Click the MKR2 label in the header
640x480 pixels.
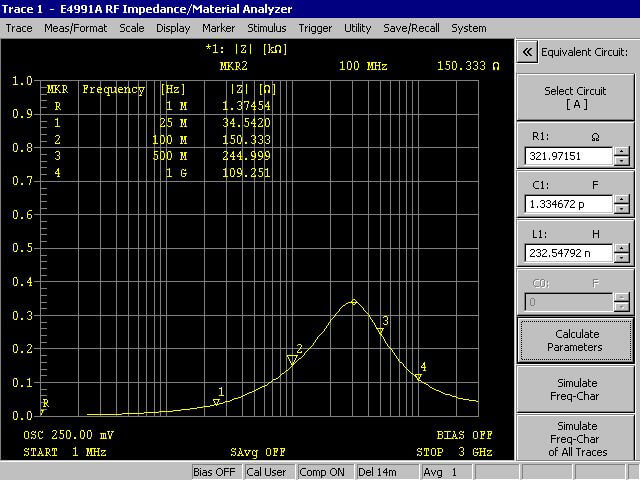point(233,66)
